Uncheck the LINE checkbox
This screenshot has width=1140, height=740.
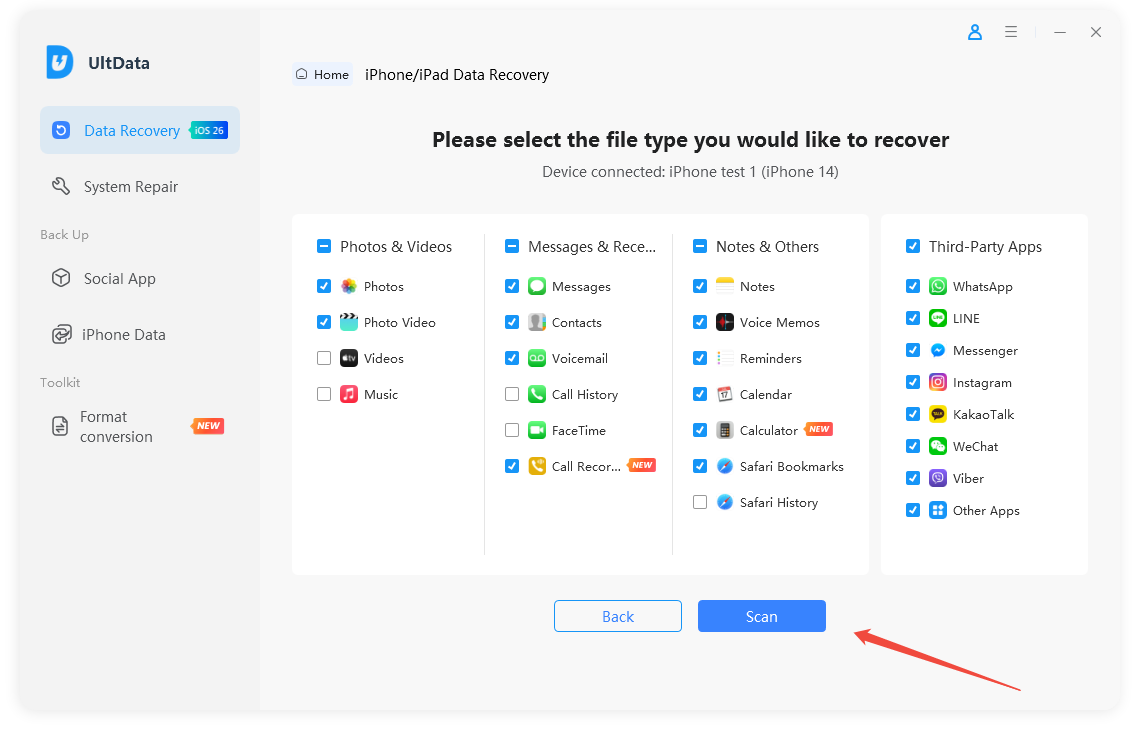click(x=913, y=318)
